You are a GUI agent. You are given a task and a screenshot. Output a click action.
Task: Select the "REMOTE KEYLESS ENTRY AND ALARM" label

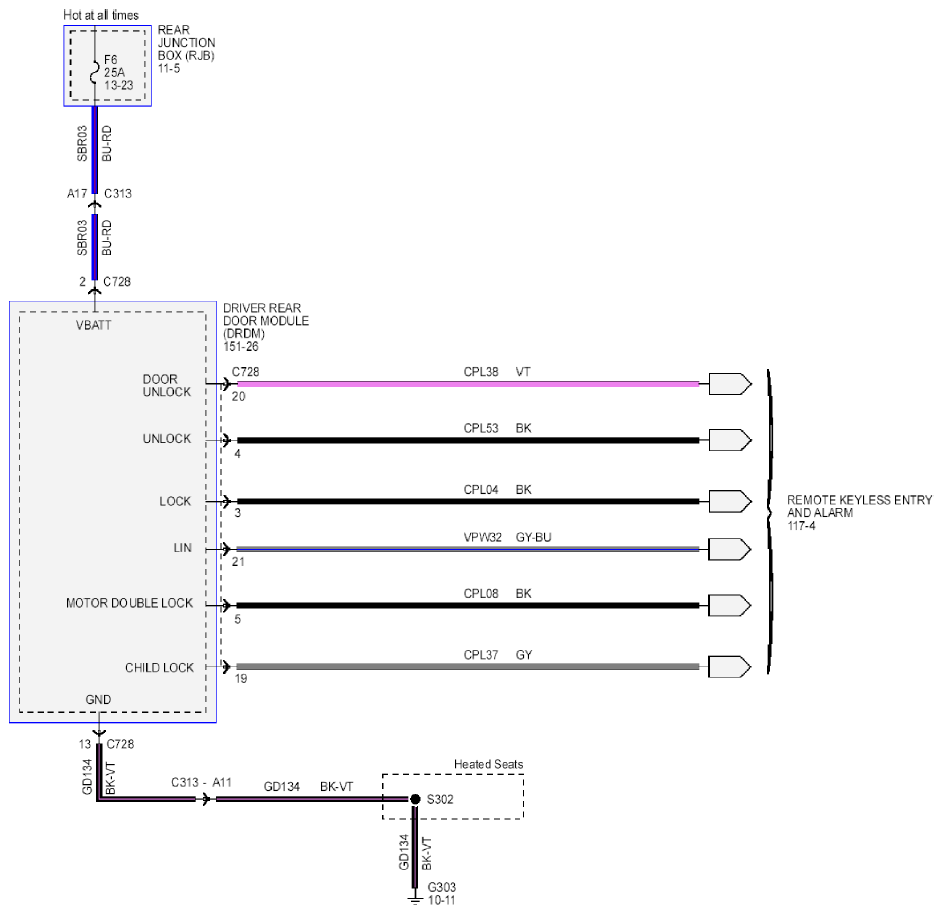pos(859,506)
